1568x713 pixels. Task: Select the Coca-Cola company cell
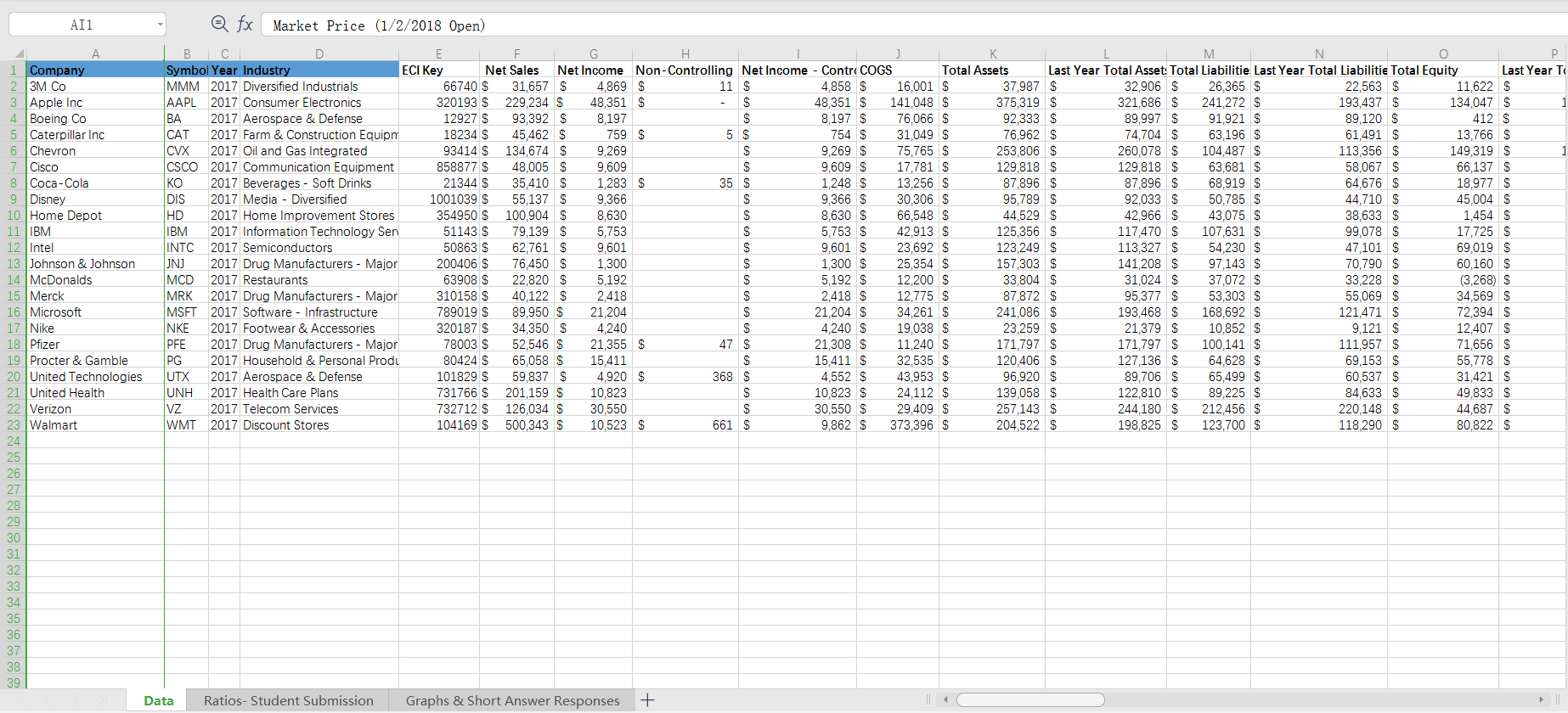pos(95,182)
